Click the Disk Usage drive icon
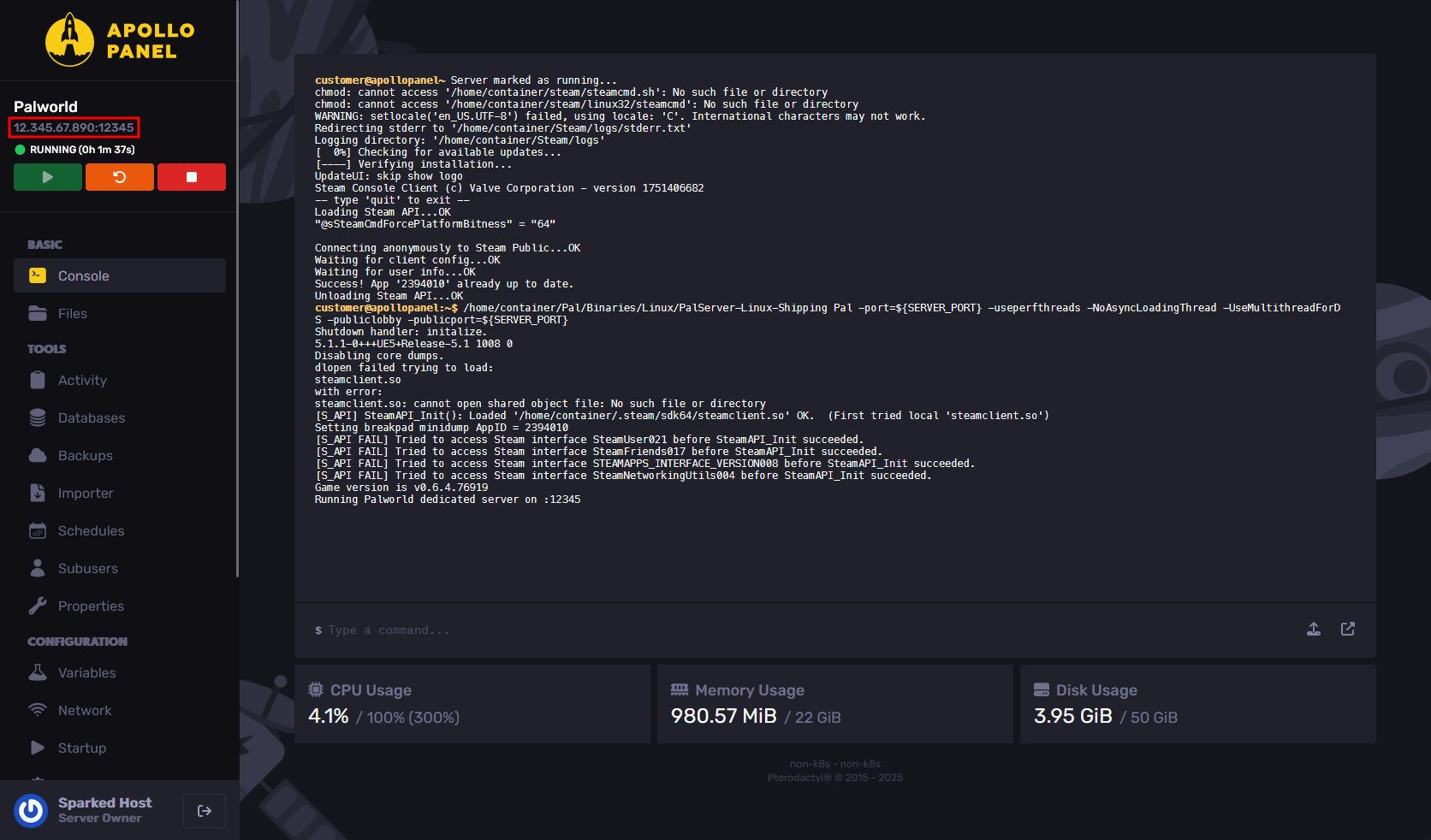Viewport: 1431px width, 840px height. point(1042,689)
